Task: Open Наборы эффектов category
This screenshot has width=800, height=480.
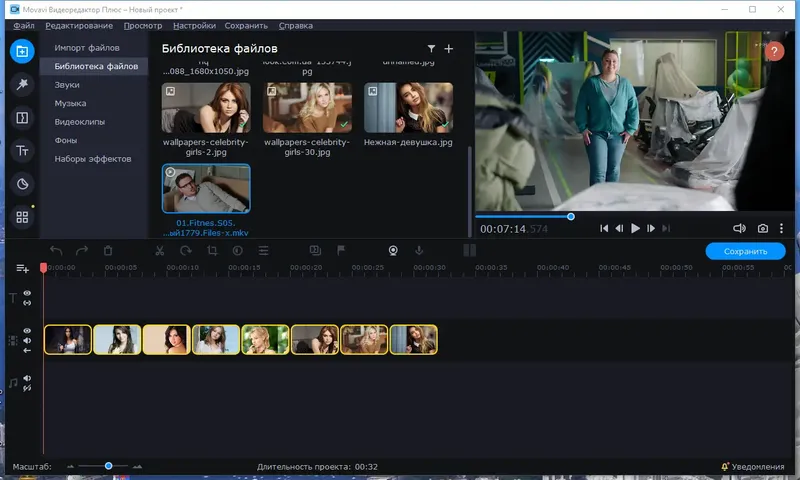Action: [93, 159]
